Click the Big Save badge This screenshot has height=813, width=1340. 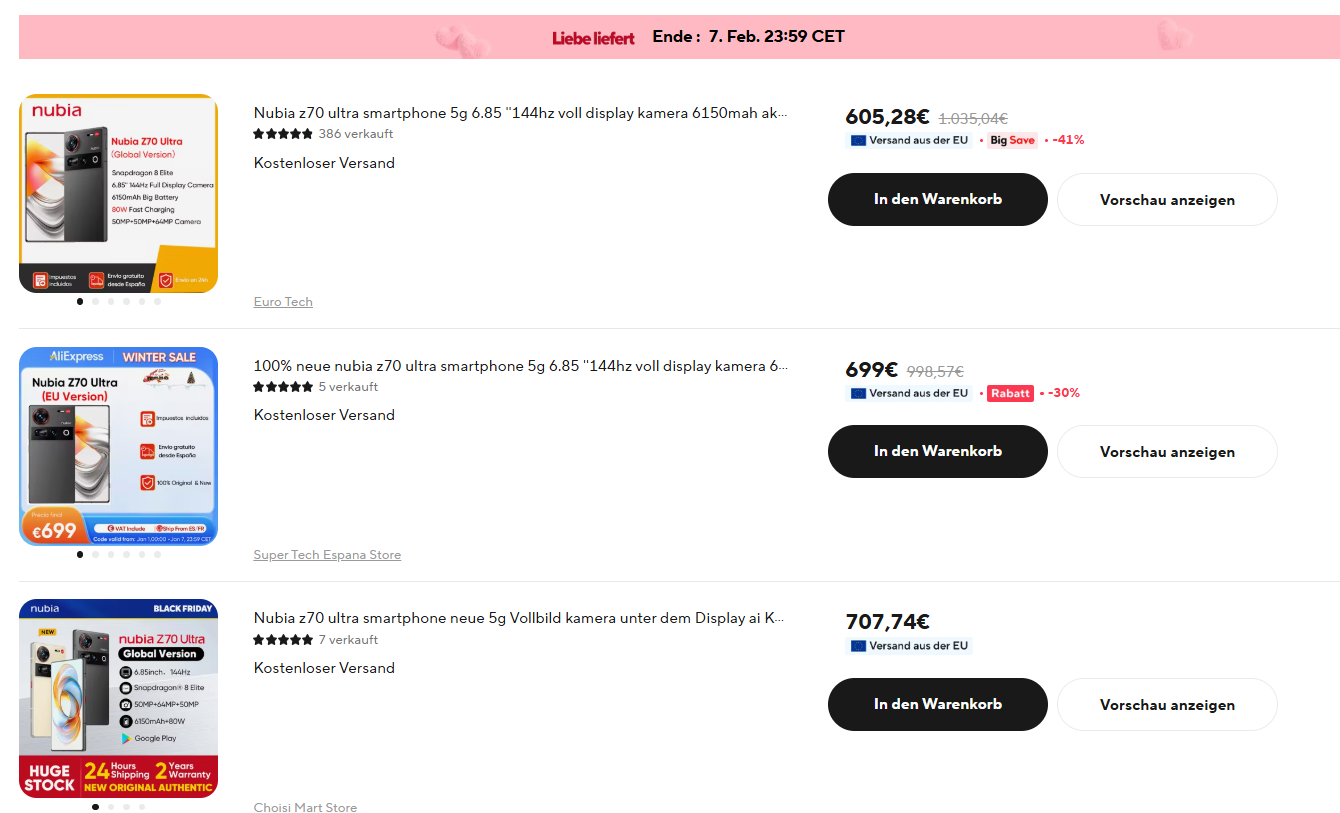[1012, 141]
